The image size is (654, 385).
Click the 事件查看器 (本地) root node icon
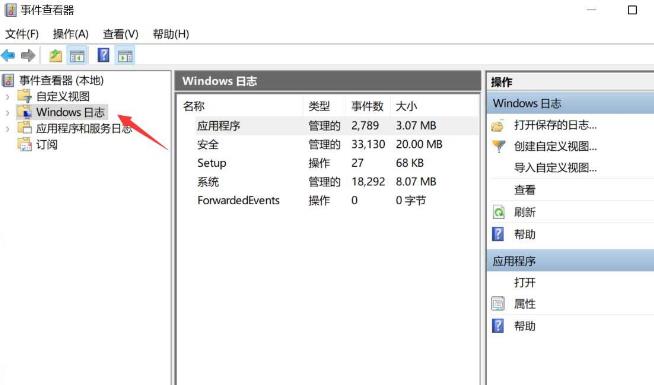(8, 80)
